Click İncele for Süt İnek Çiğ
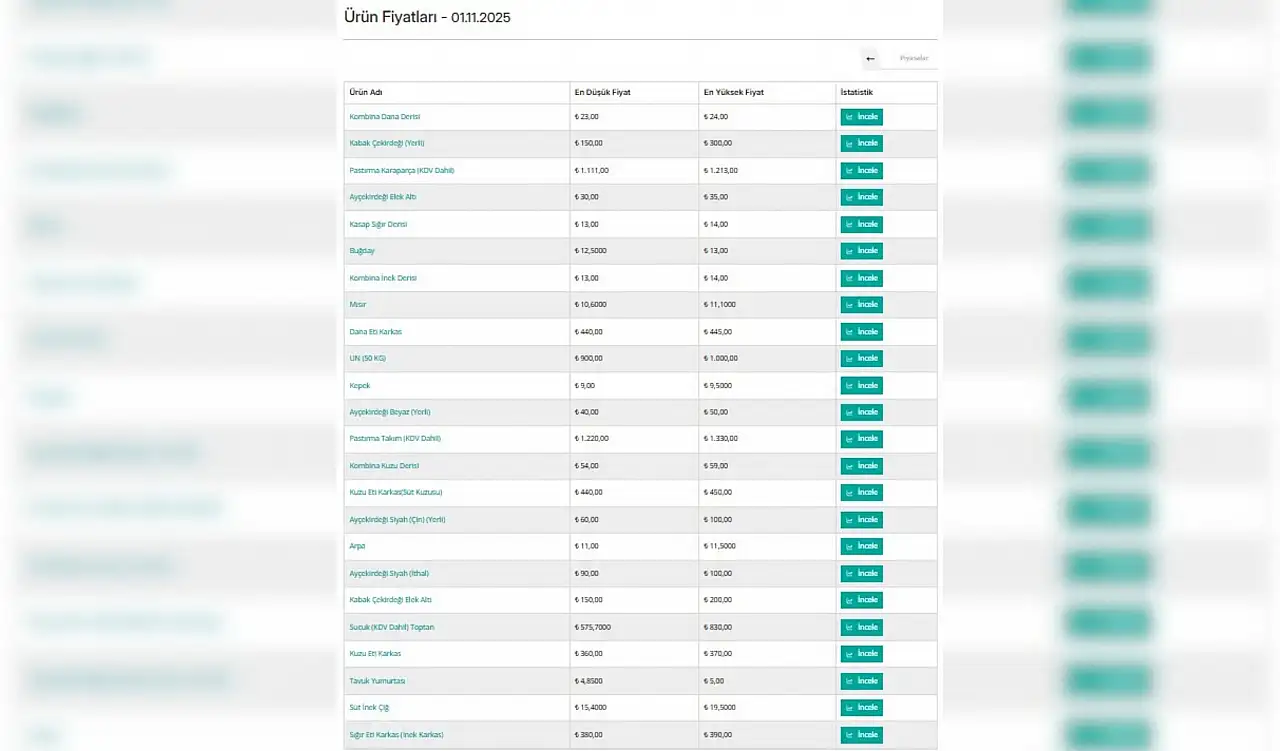Image resolution: width=1280 pixels, height=751 pixels. [x=861, y=708]
